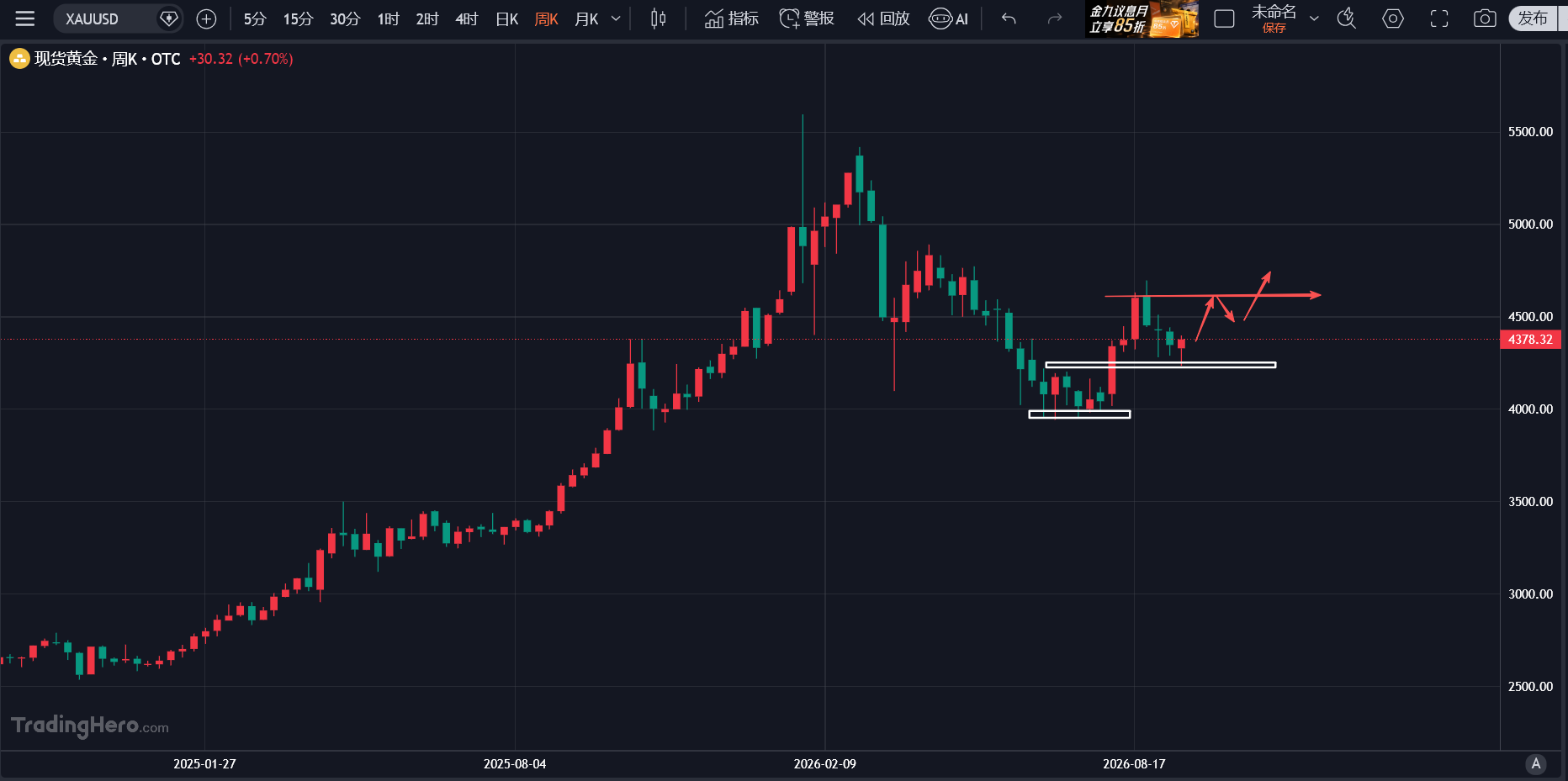This screenshot has width=1568, height=781.
Task: Publish the chart with 发布
Action: [1533, 18]
